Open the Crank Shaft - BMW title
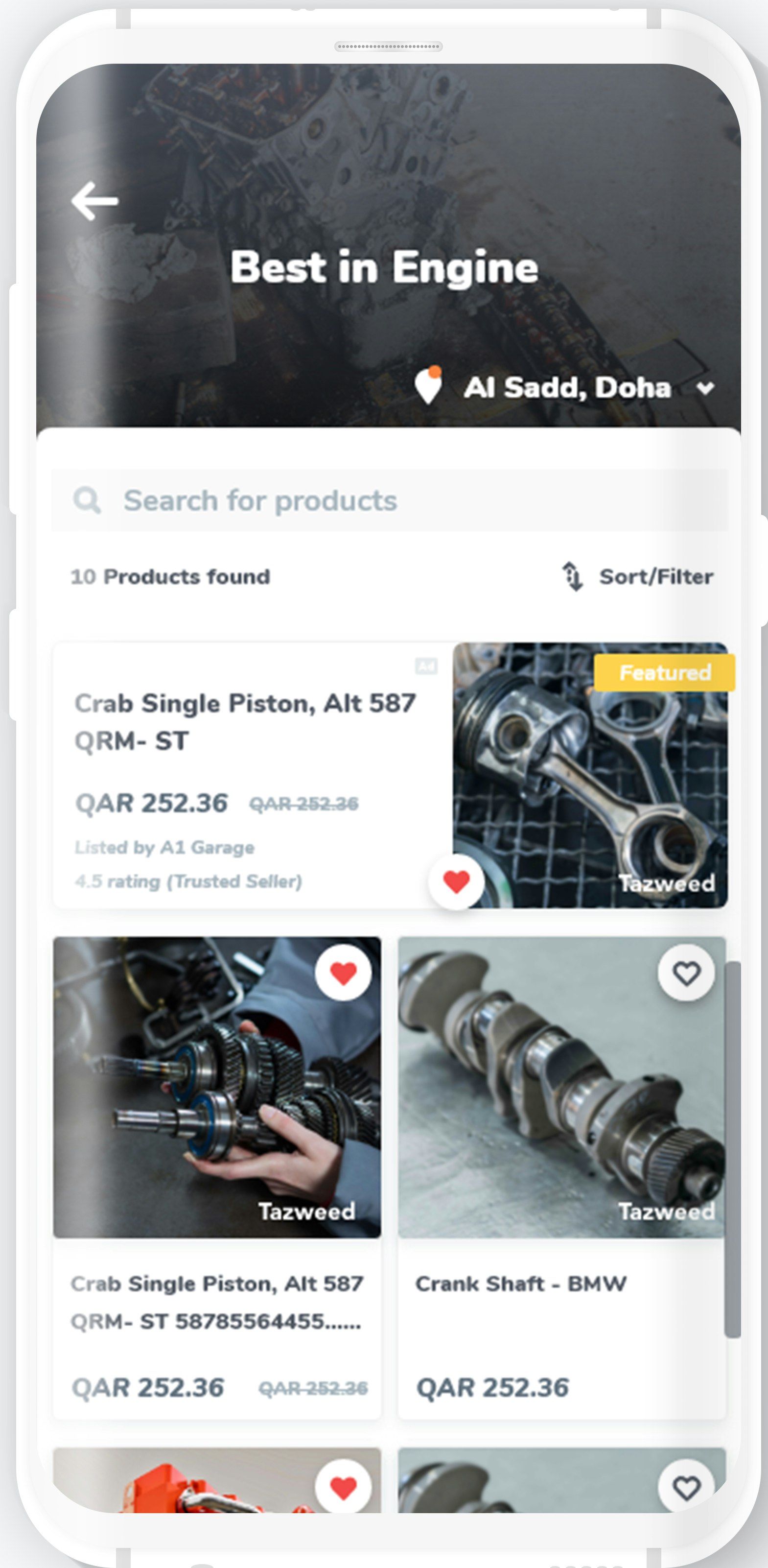This screenshot has width=768, height=1568. click(x=521, y=1283)
